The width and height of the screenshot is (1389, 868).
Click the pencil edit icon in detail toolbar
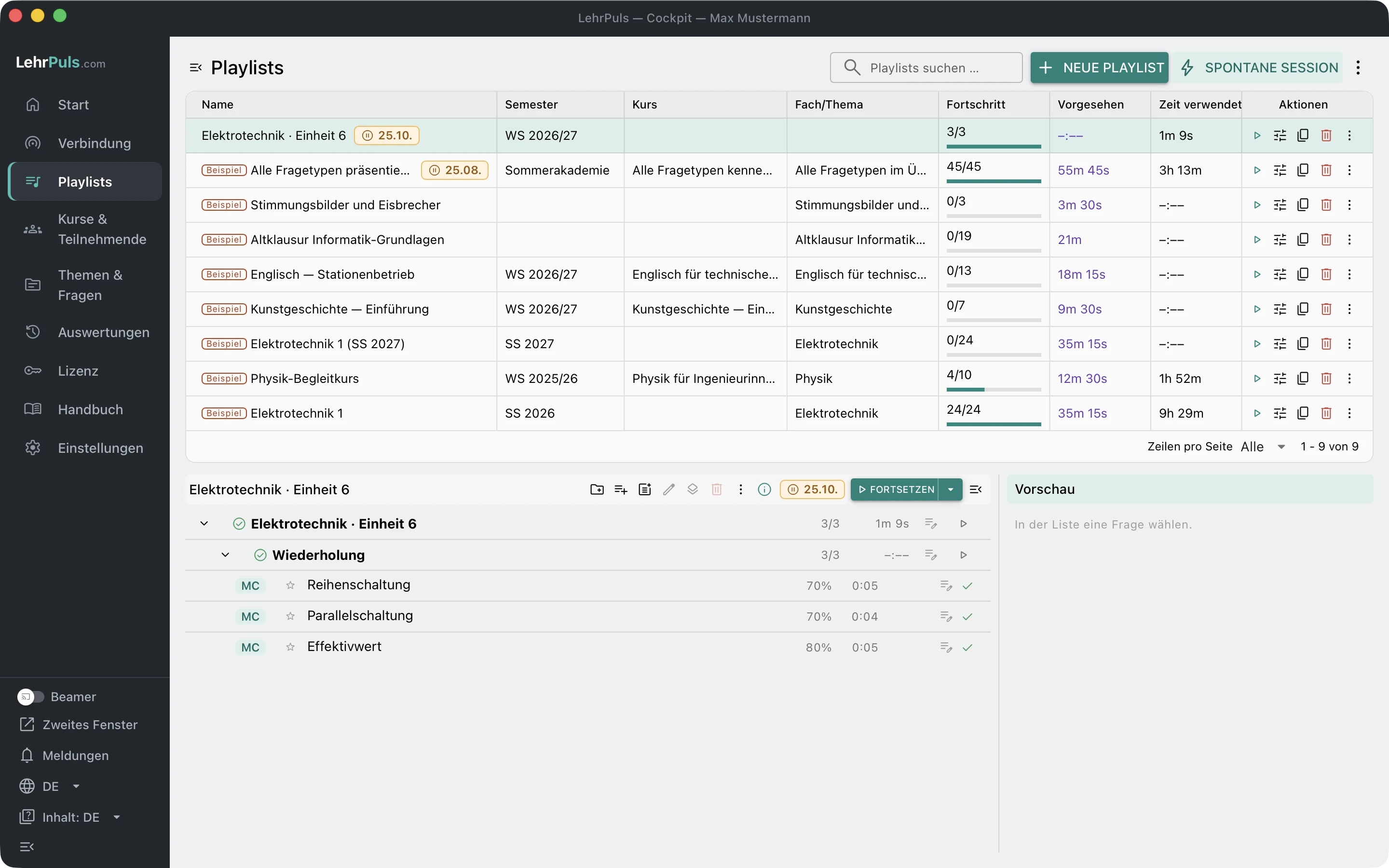(x=668, y=489)
